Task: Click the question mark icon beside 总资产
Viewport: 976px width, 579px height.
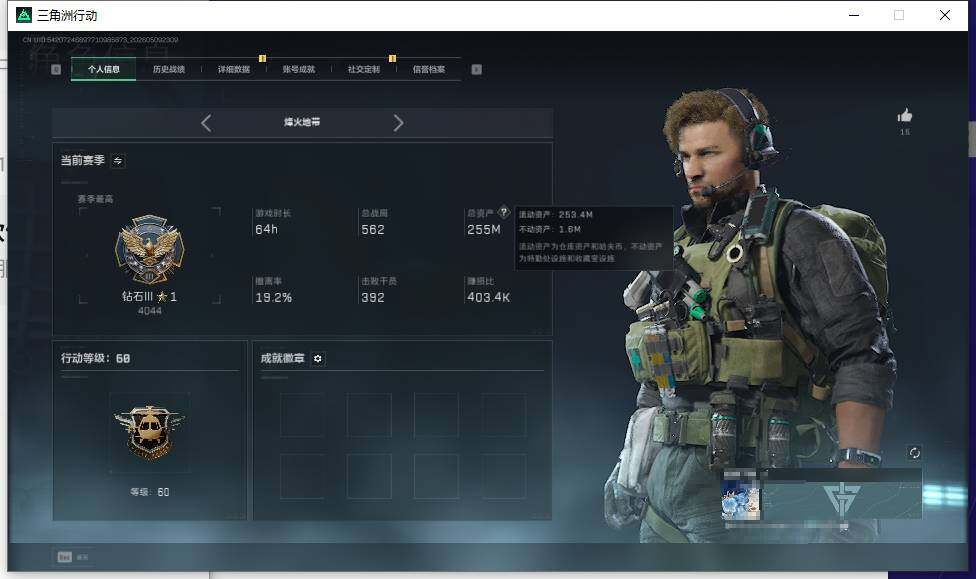Action: click(x=504, y=212)
